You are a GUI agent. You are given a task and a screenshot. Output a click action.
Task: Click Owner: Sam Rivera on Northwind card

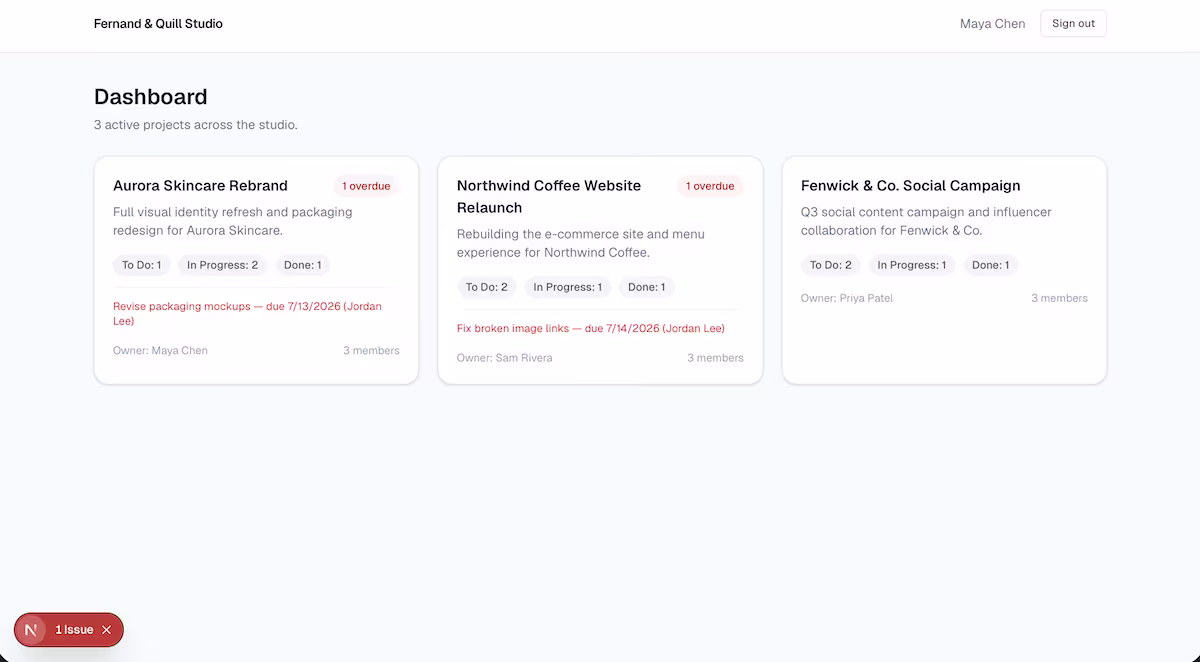tap(504, 358)
